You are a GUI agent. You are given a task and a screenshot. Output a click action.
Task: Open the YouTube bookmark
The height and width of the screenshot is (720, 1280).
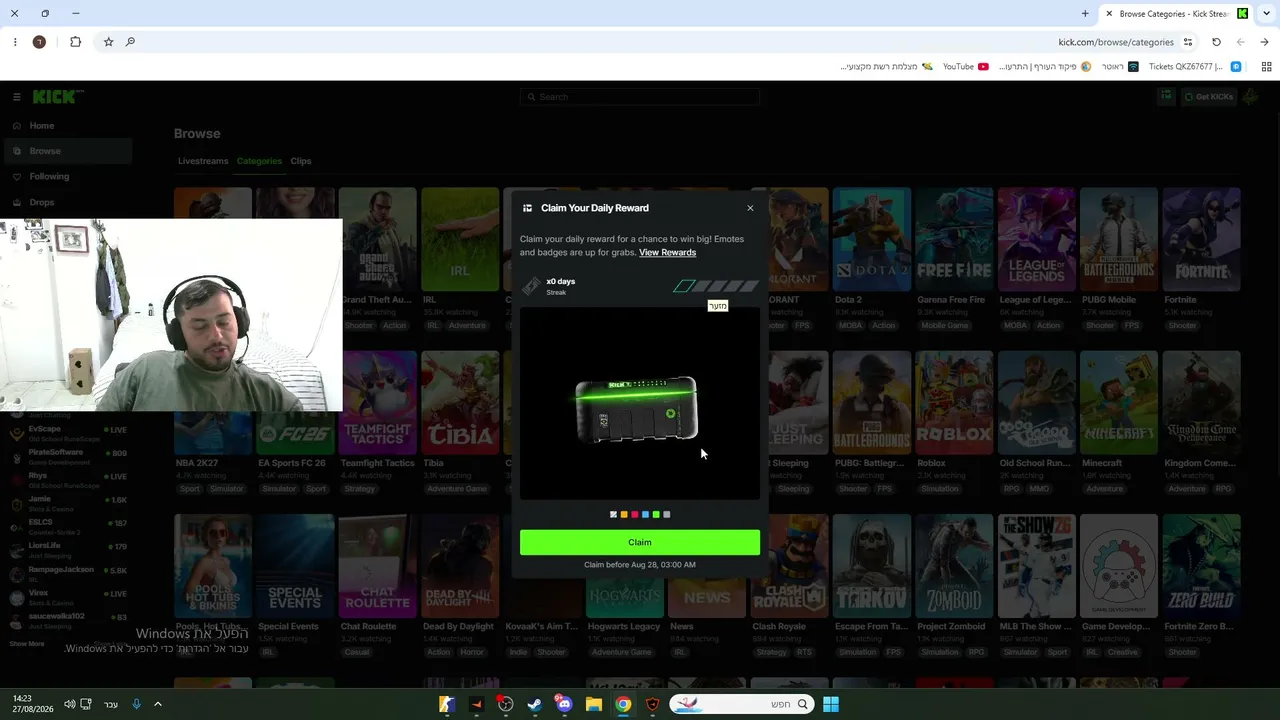[x=966, y=67]
